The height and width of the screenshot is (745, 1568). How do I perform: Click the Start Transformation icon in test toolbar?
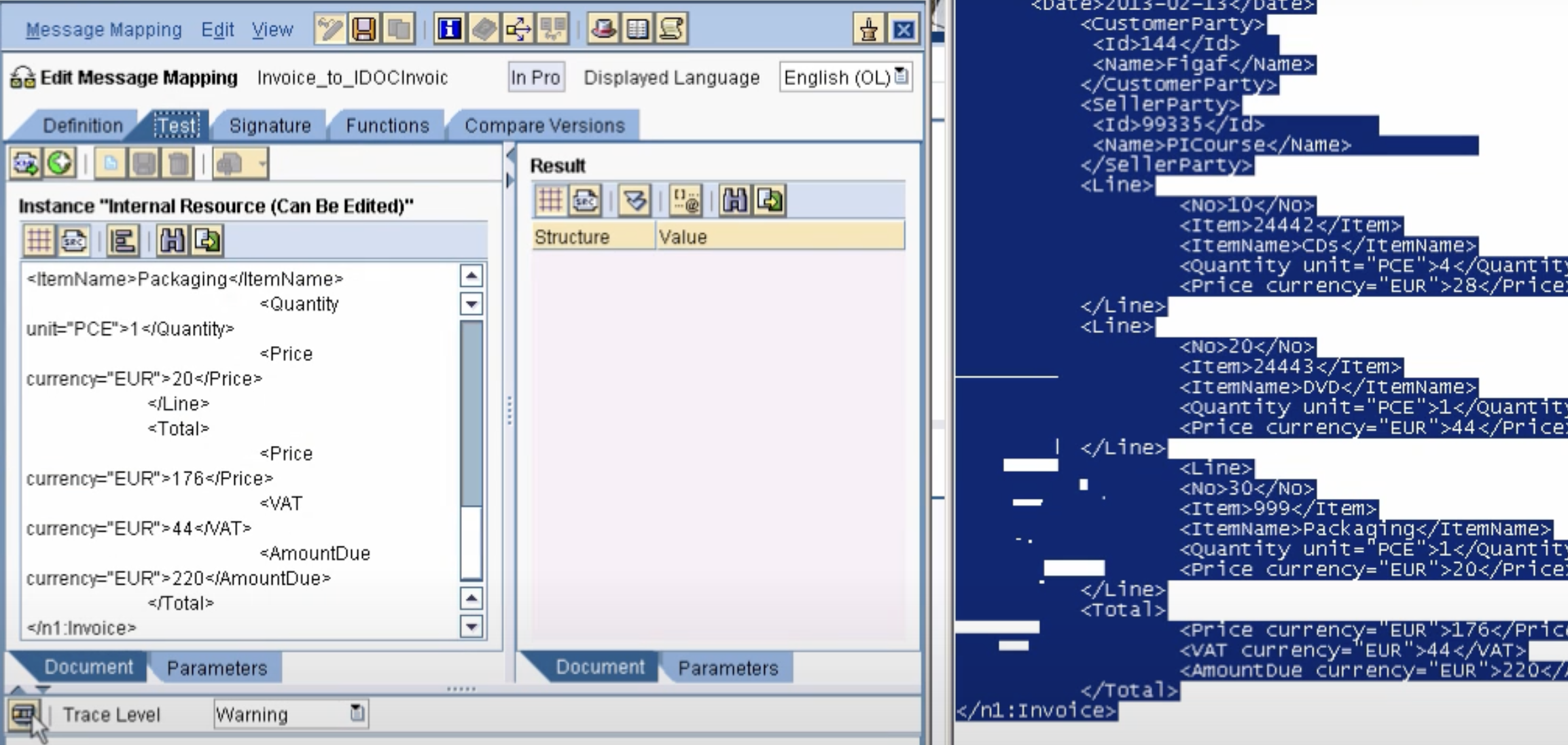[x=60, y=163]
